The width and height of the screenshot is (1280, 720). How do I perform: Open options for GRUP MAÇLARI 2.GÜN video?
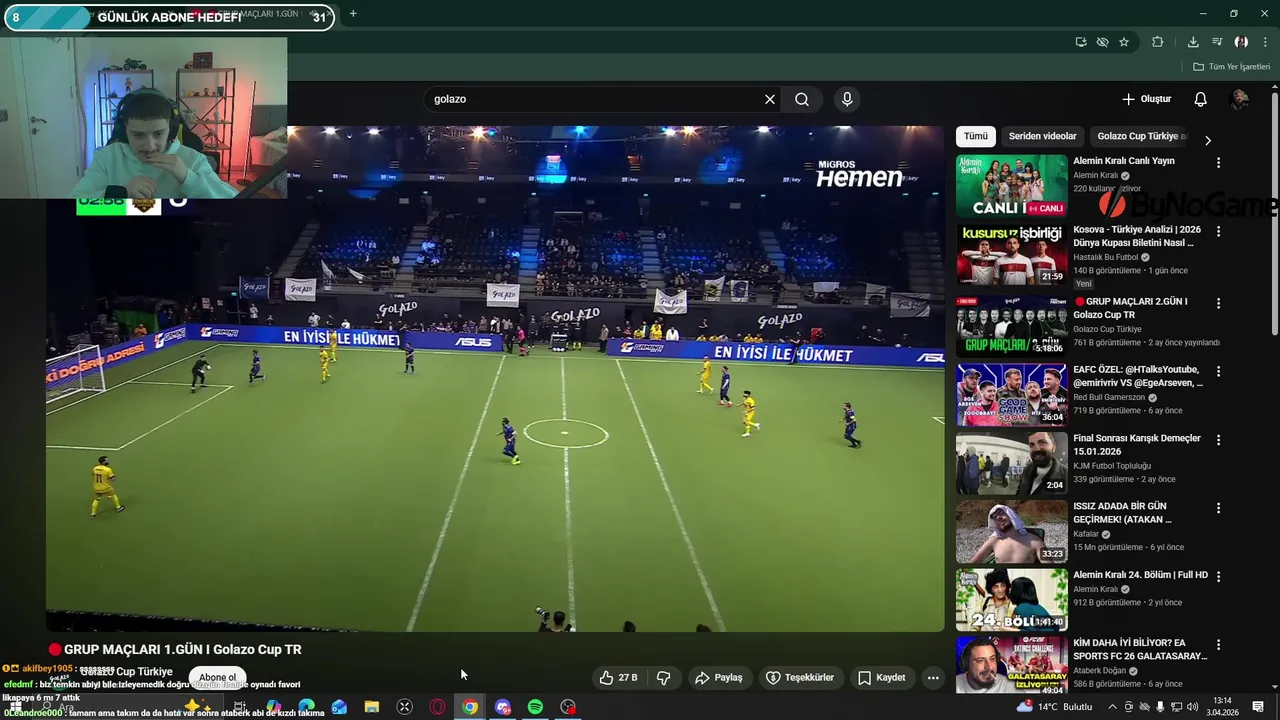pyautogui.click(x=1218, y=302)
